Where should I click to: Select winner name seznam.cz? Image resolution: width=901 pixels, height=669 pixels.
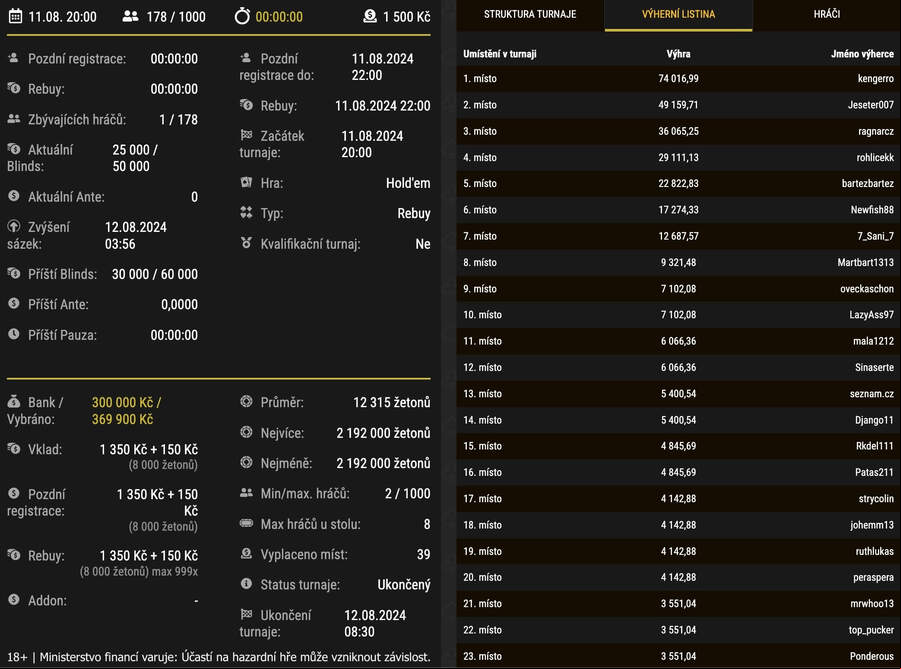(x=872, y=394)
